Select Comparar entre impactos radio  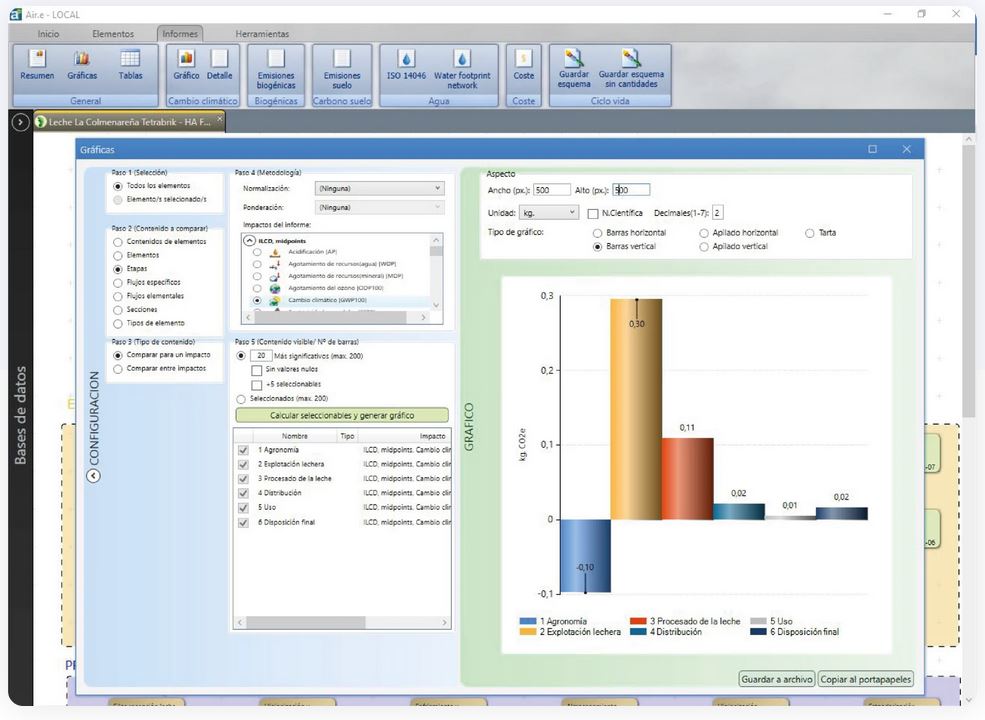point(117,369)
